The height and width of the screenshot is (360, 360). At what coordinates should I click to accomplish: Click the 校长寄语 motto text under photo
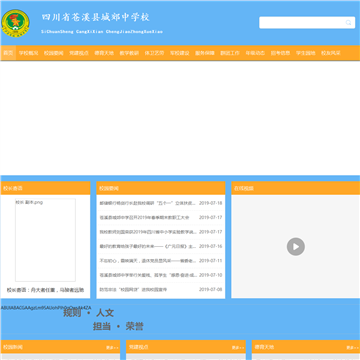[x=45, y=290]
